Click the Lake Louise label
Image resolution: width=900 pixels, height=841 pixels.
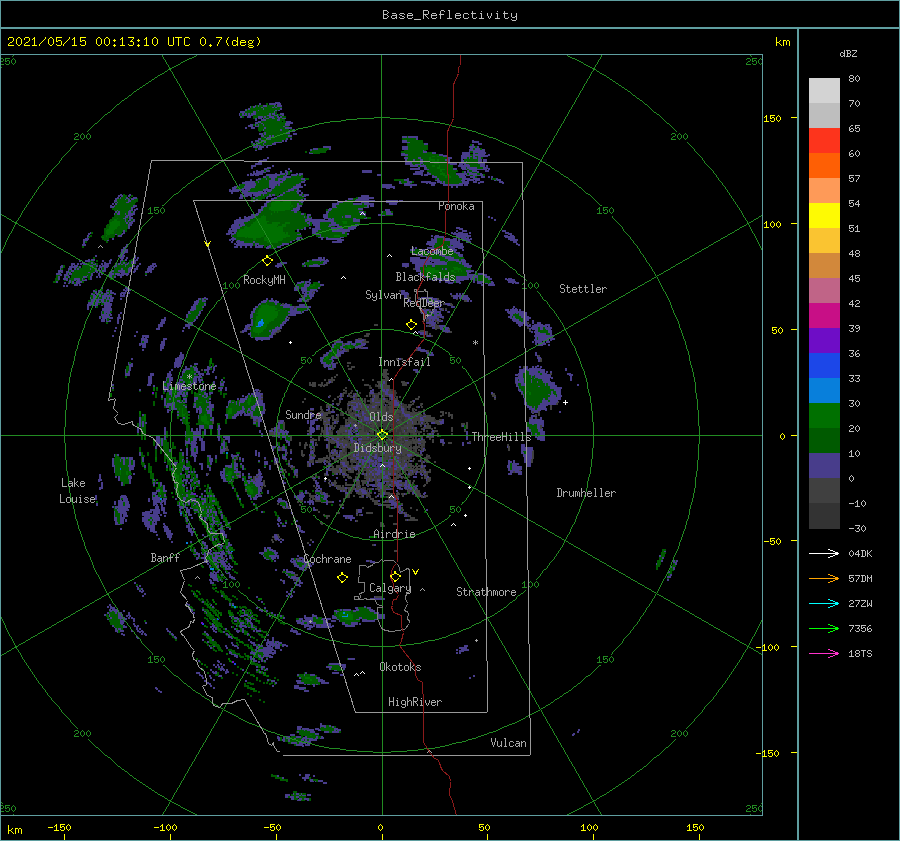(77, 491)
